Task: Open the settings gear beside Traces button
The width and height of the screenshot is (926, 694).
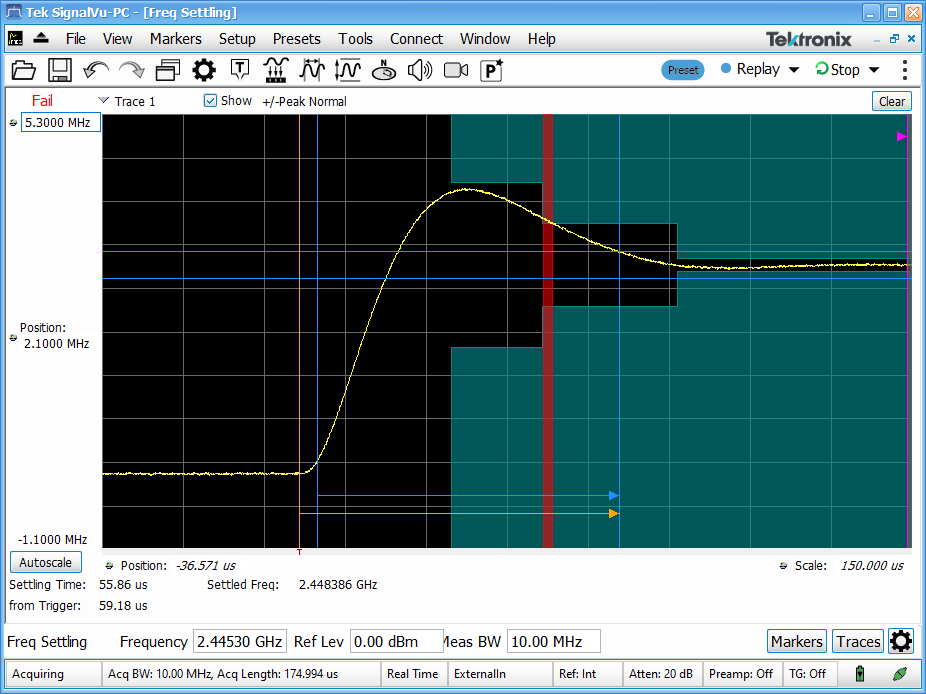Action: click(900, 642)
